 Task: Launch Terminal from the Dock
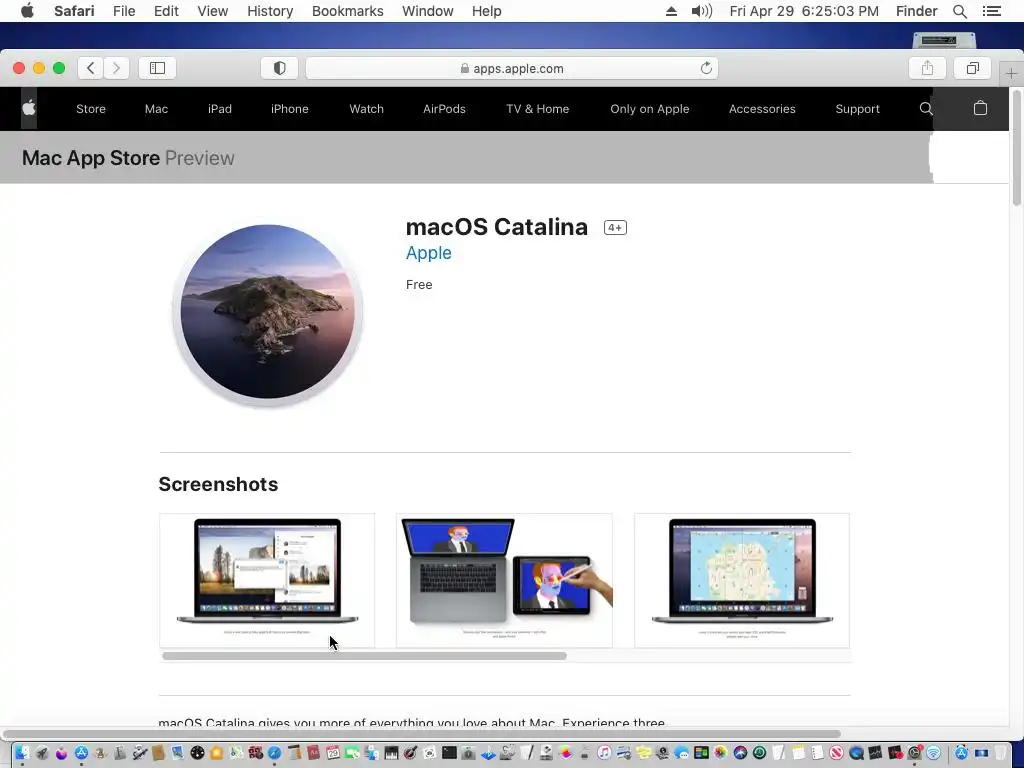coord(449,753)
